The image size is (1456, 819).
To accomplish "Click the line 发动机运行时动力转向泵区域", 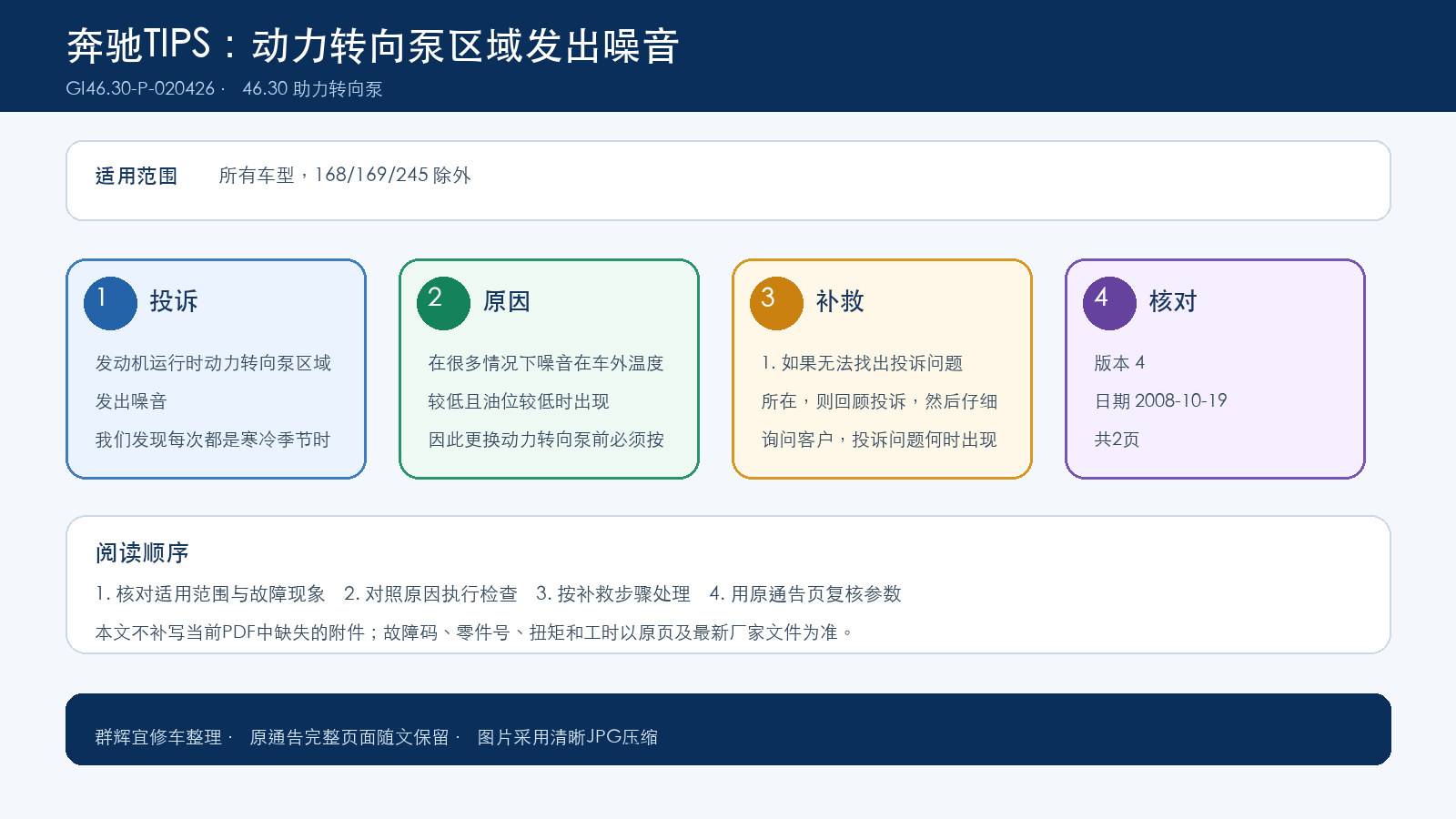I will (214, 363).
